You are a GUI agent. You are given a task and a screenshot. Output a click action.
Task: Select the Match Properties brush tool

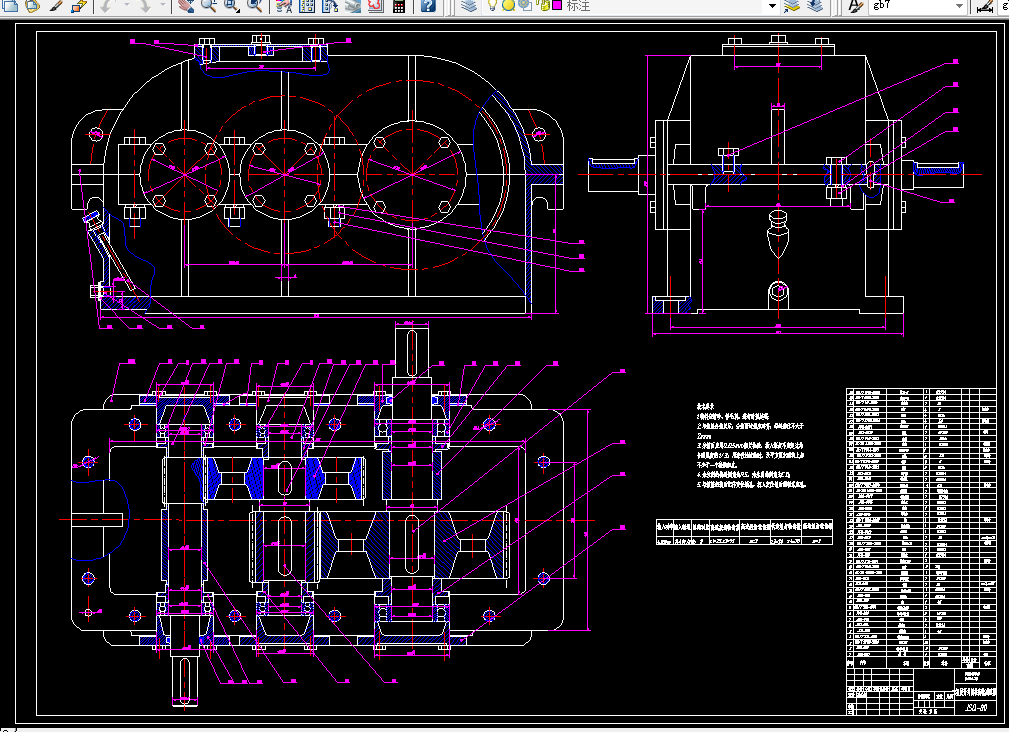56,6
